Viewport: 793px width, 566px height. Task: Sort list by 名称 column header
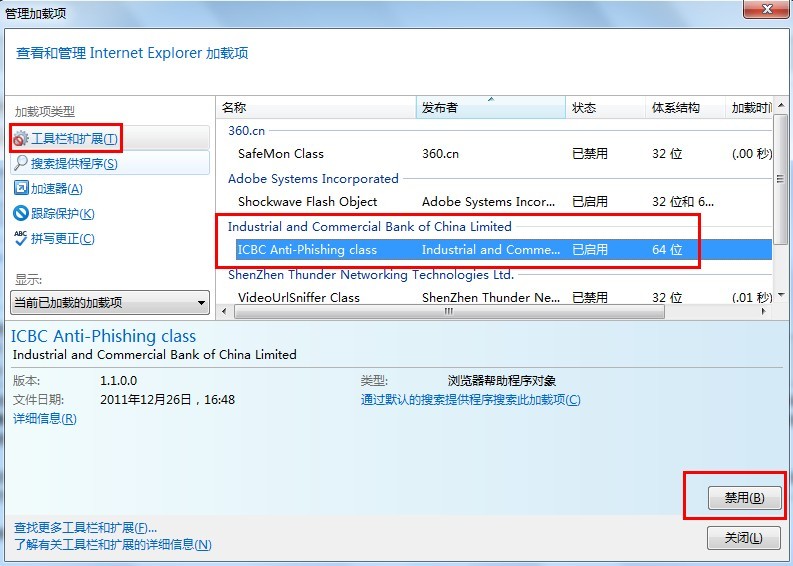tap(316, 108)
